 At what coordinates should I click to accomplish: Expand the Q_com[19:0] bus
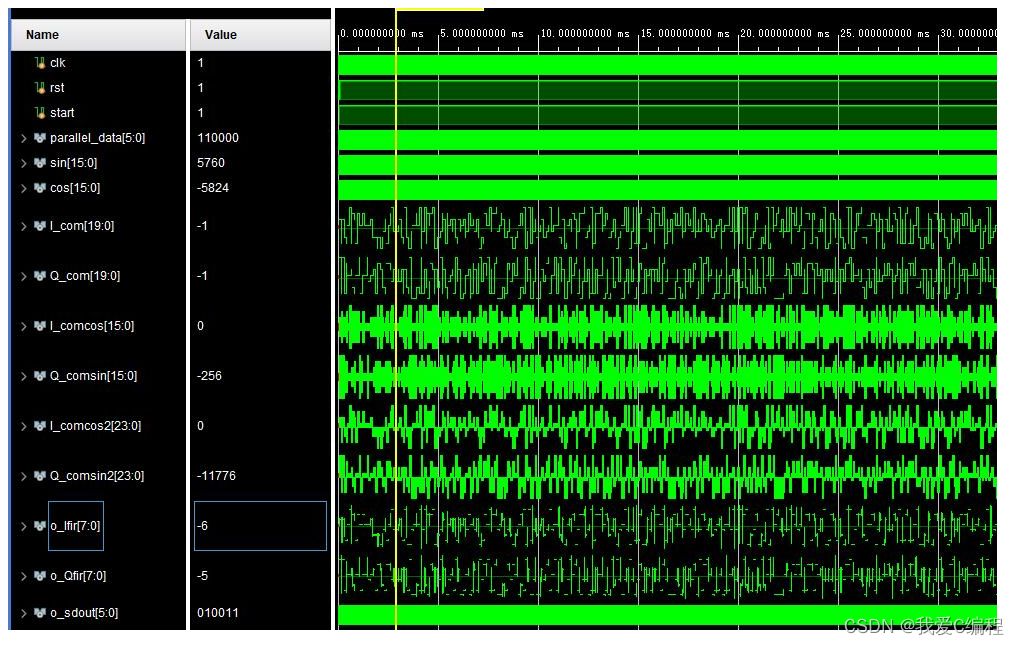click(x=24, y=276)
